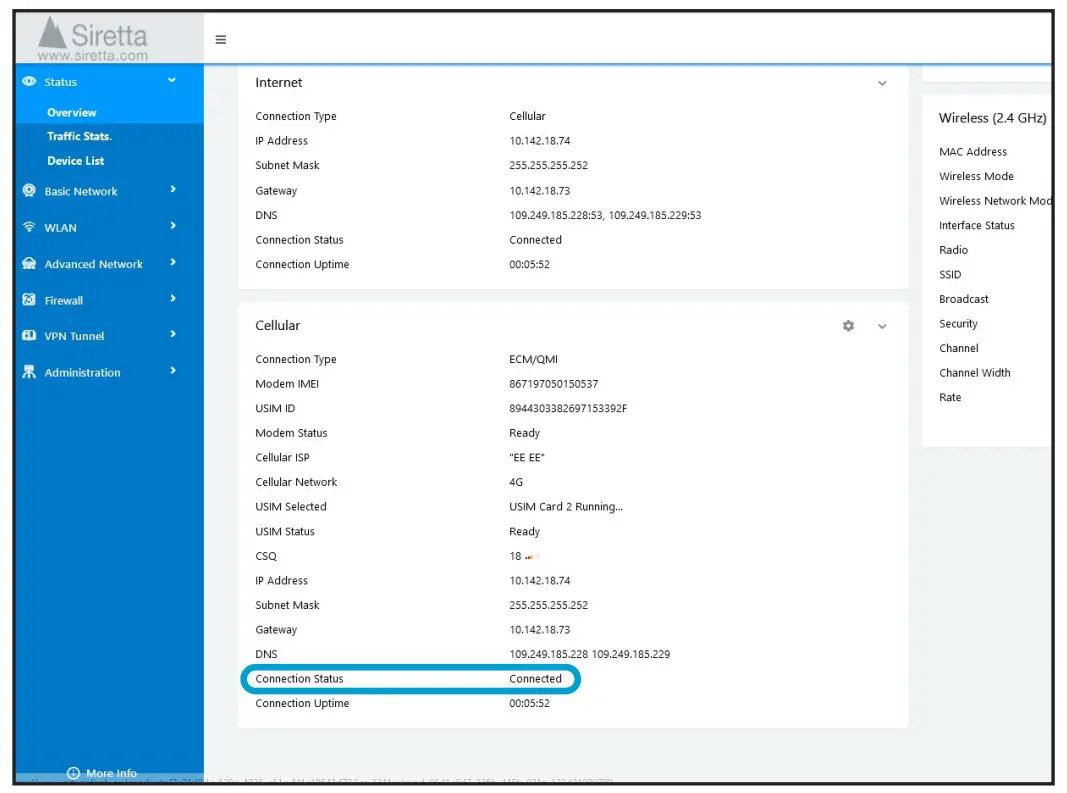Expand the WLAN submenu arrow

[173, 225]
